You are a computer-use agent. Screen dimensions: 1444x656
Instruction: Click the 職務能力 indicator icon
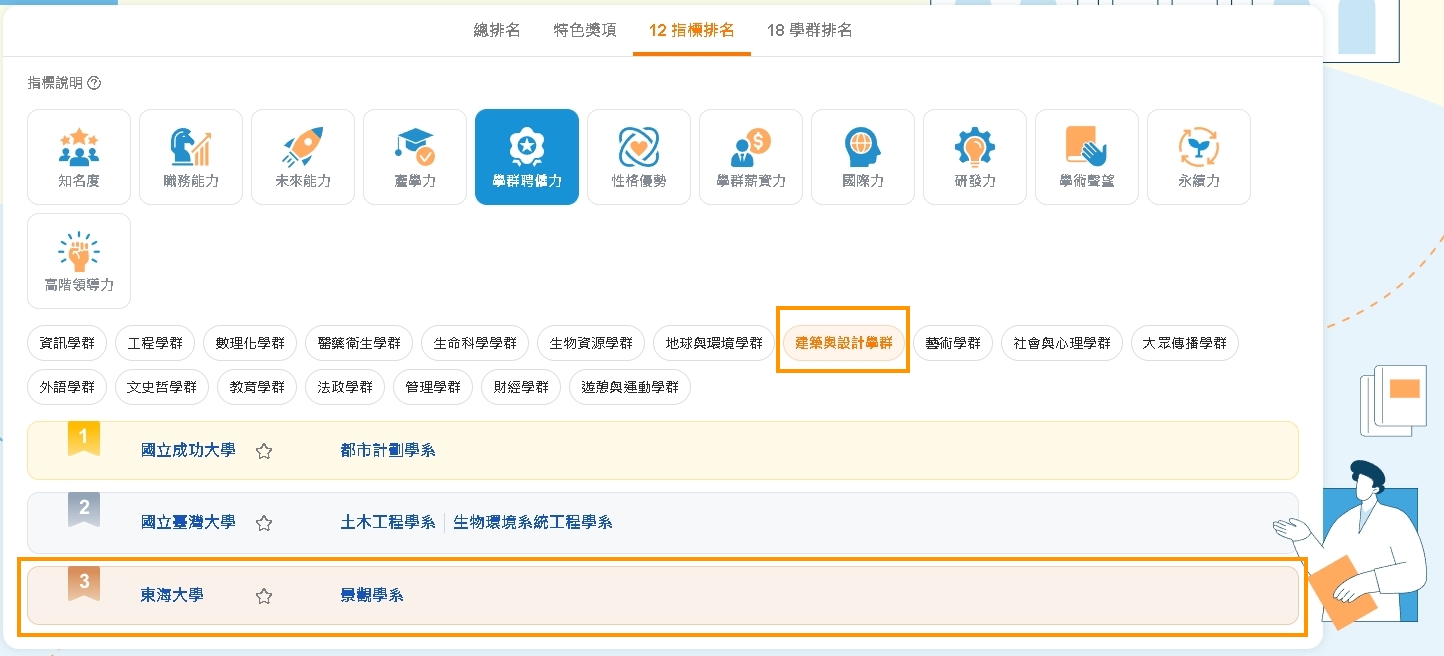pos(191,156)
